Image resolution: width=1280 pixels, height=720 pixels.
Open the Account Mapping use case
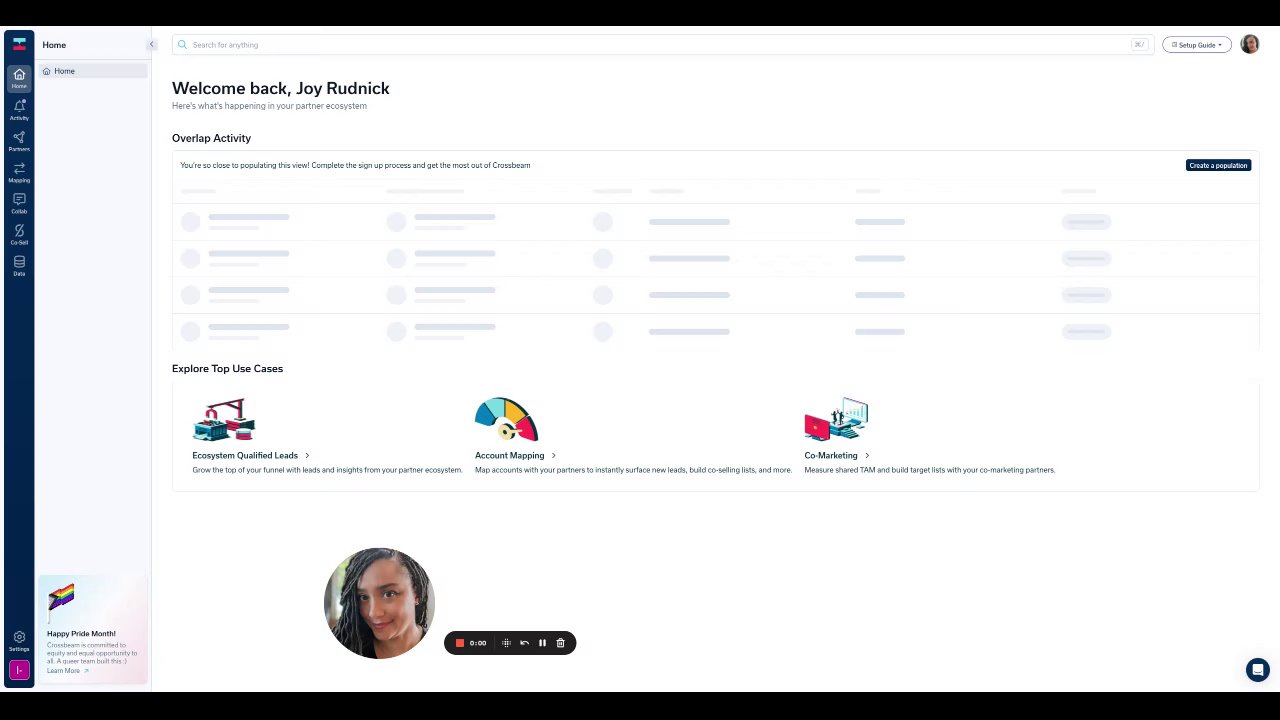(515, 455)
